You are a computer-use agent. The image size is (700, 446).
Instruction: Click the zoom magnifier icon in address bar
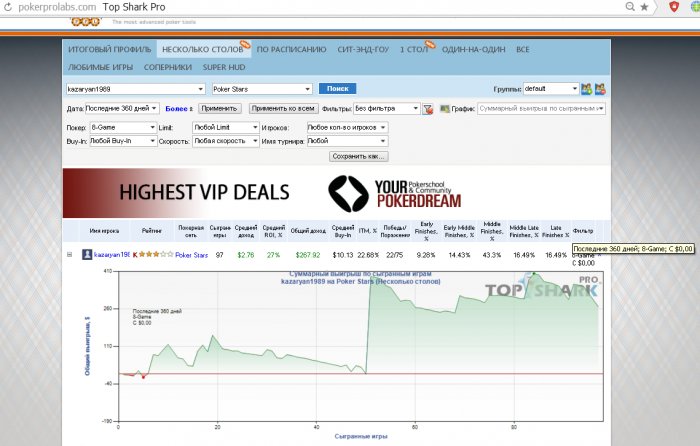(630, 7)
